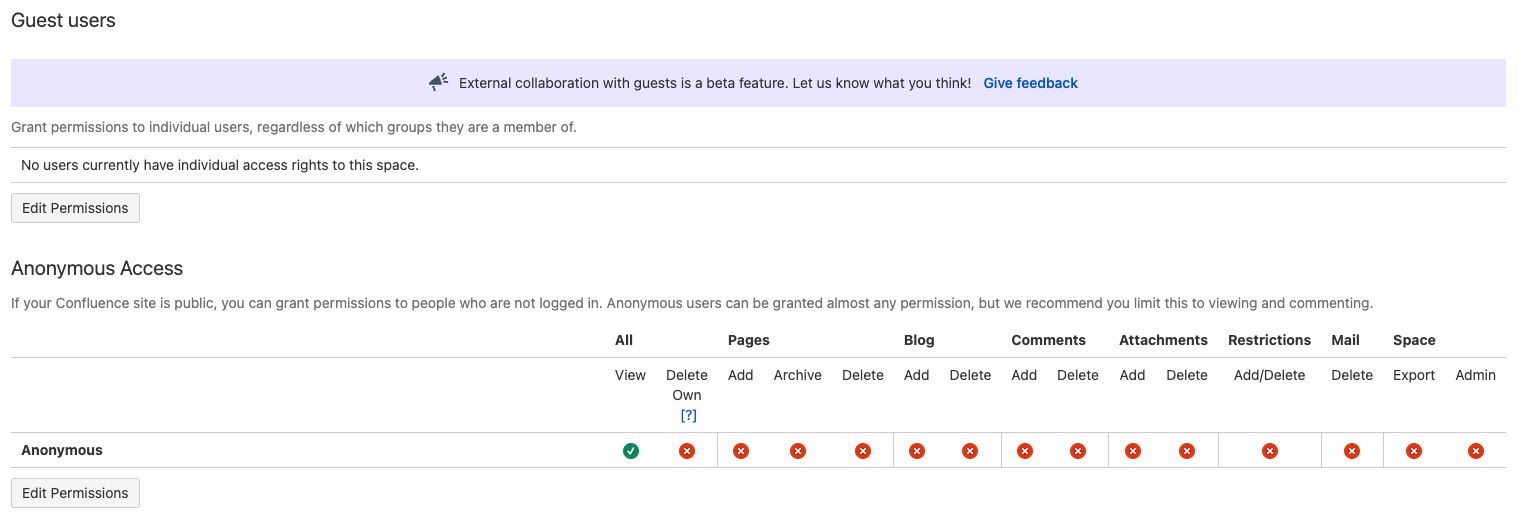Click the megaphone icon in the beta banner

pyautogui.click(x=439, y=83)
